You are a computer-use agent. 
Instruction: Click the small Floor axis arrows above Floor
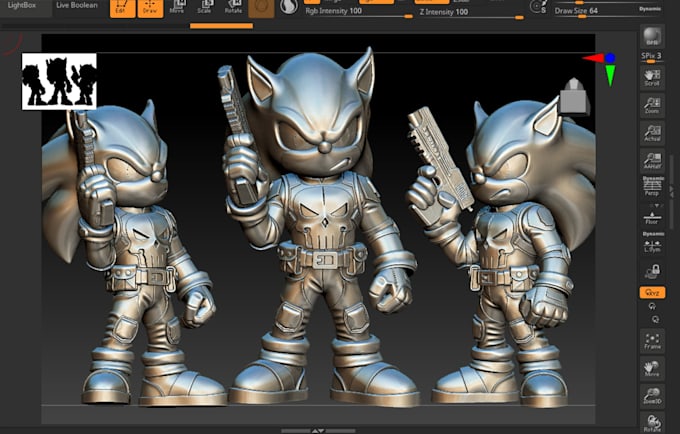pos(657,205)
